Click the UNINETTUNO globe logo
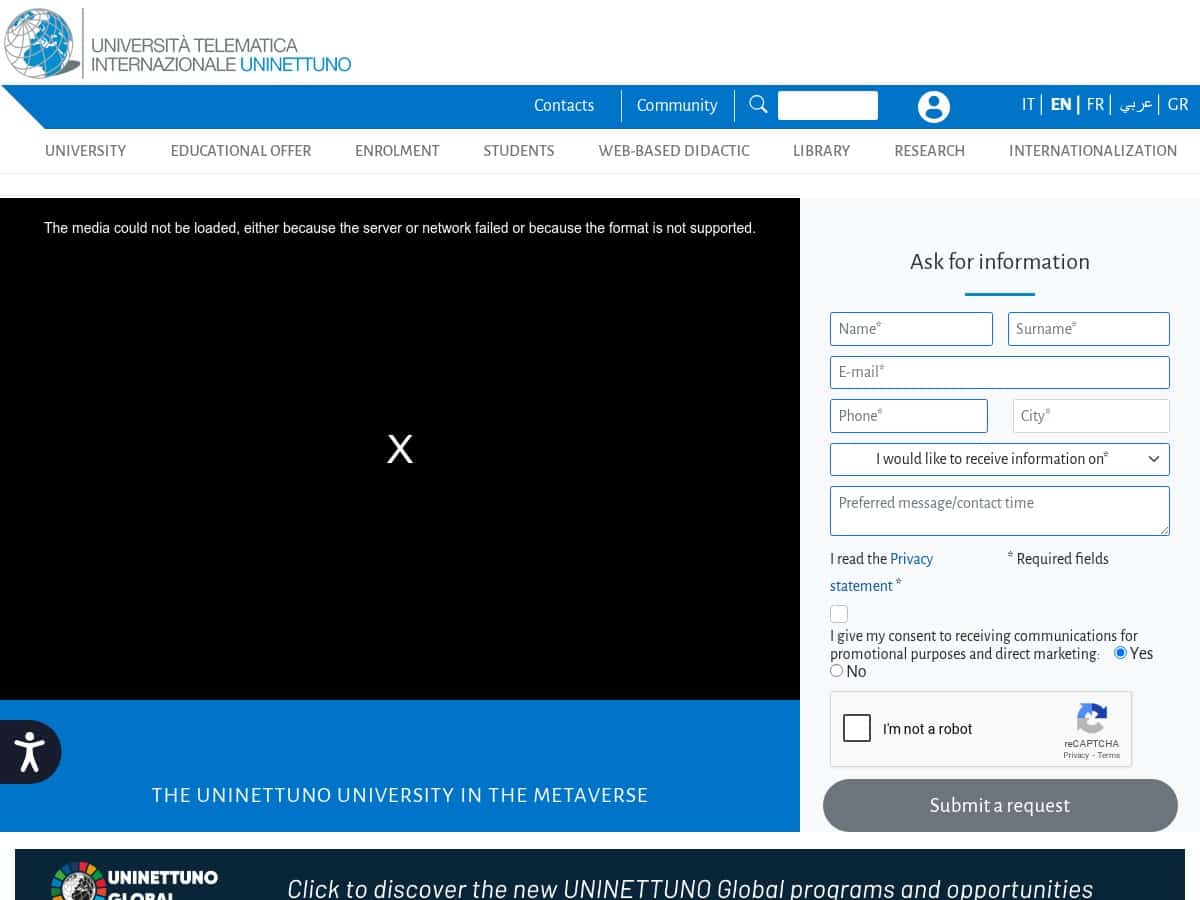 click(x=42, y=43)
